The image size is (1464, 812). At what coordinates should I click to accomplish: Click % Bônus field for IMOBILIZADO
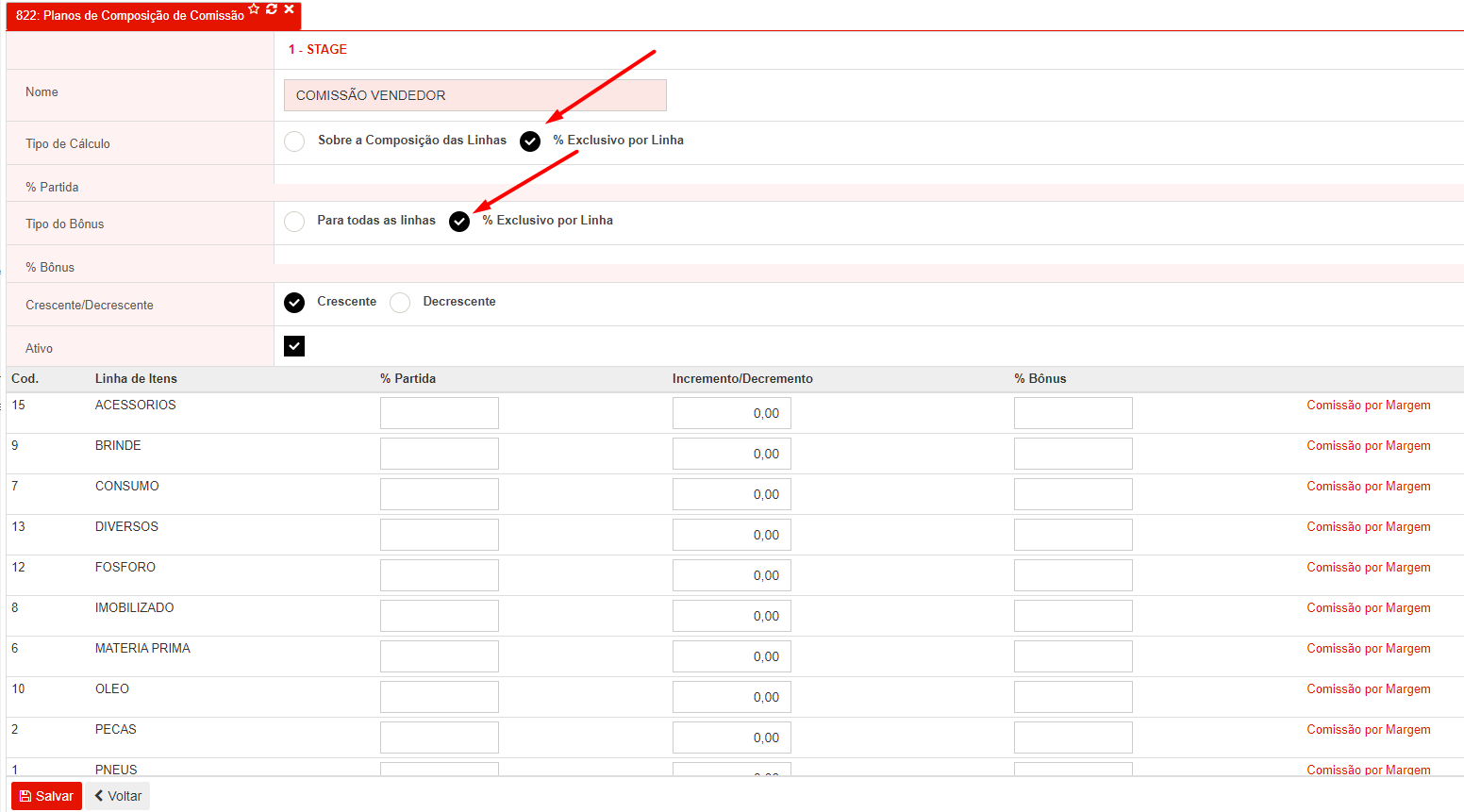point(1073,616)
